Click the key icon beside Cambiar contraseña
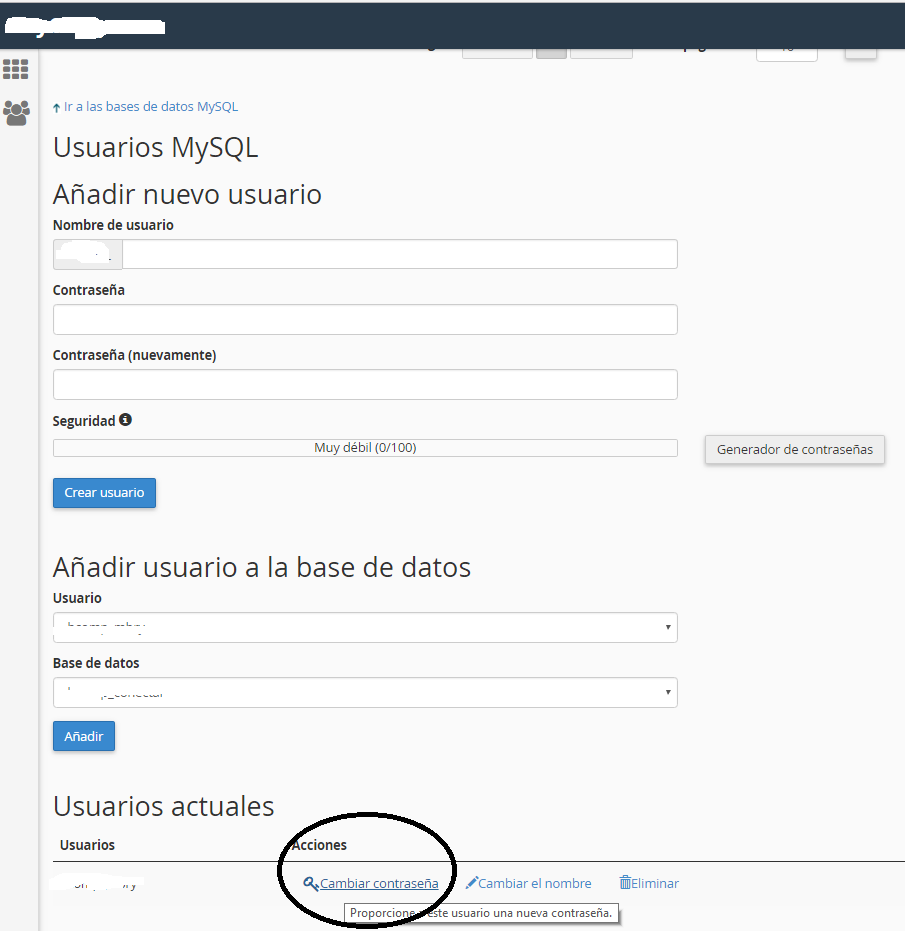The image size is (905, 931). click(x=311, y=884)
